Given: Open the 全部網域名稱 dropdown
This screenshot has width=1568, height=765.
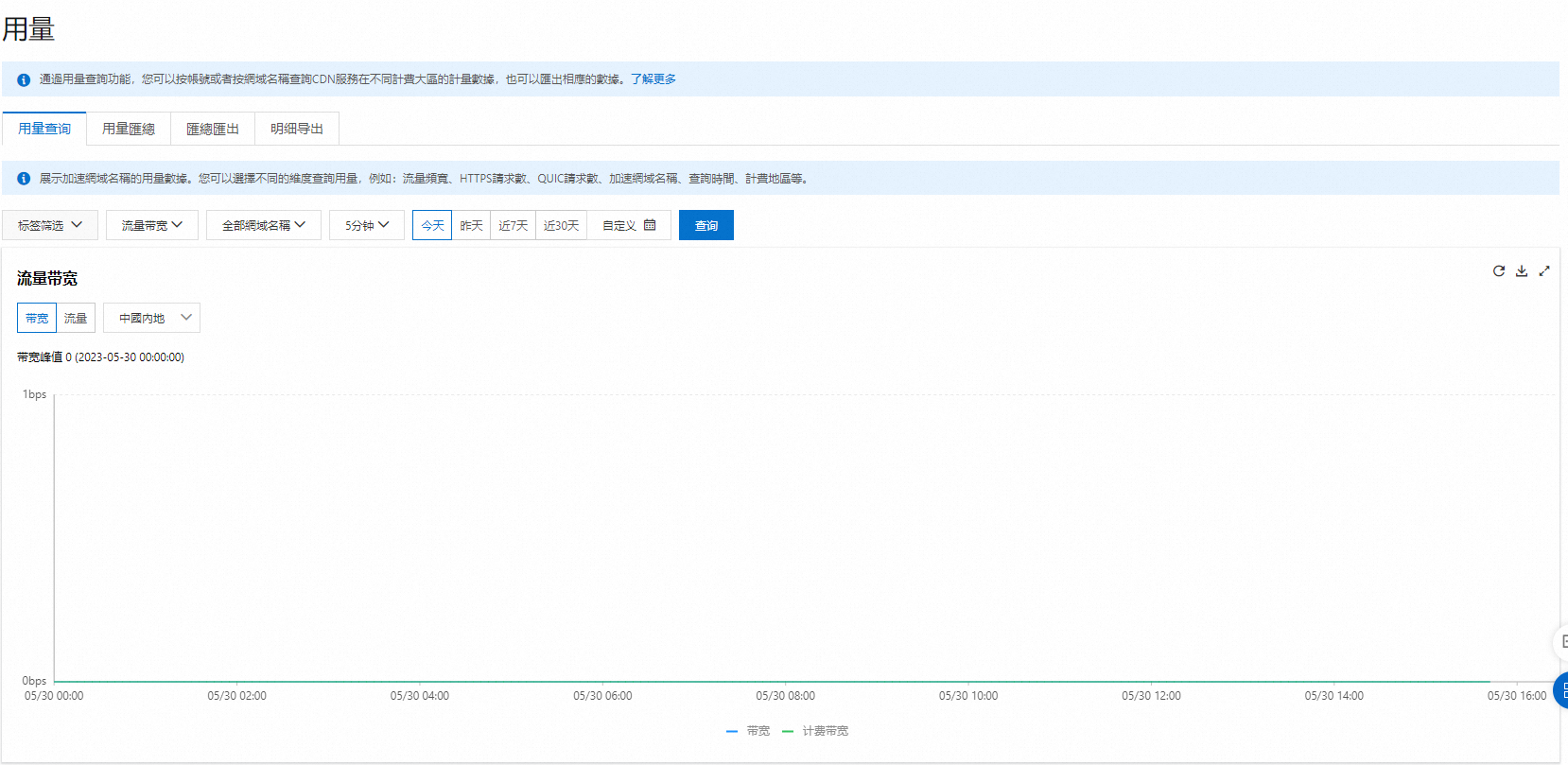Looking at the screenshot, I should [x=264, y=225].
